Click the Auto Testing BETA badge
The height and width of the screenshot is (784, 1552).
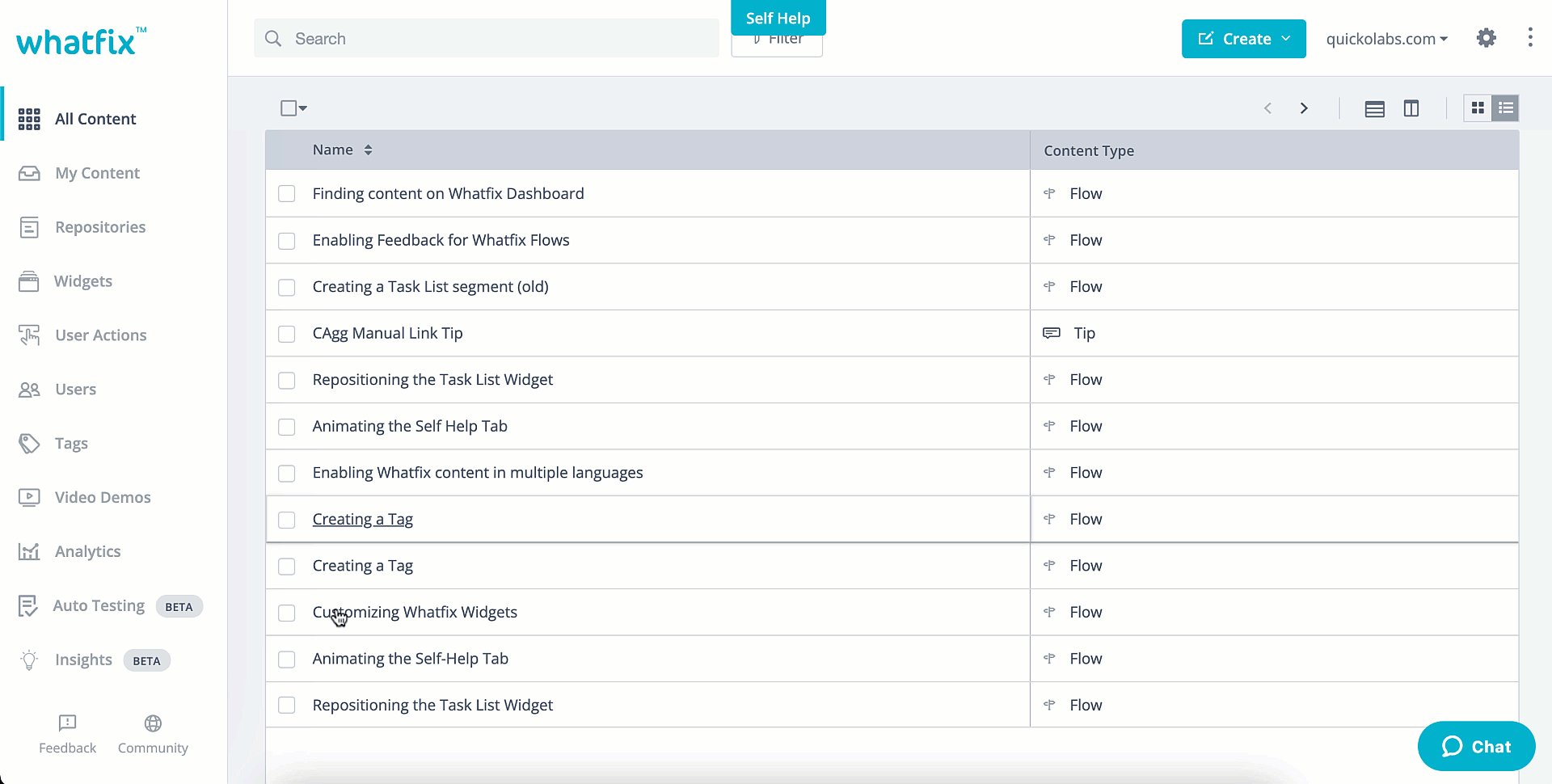(x=179, y=606)
